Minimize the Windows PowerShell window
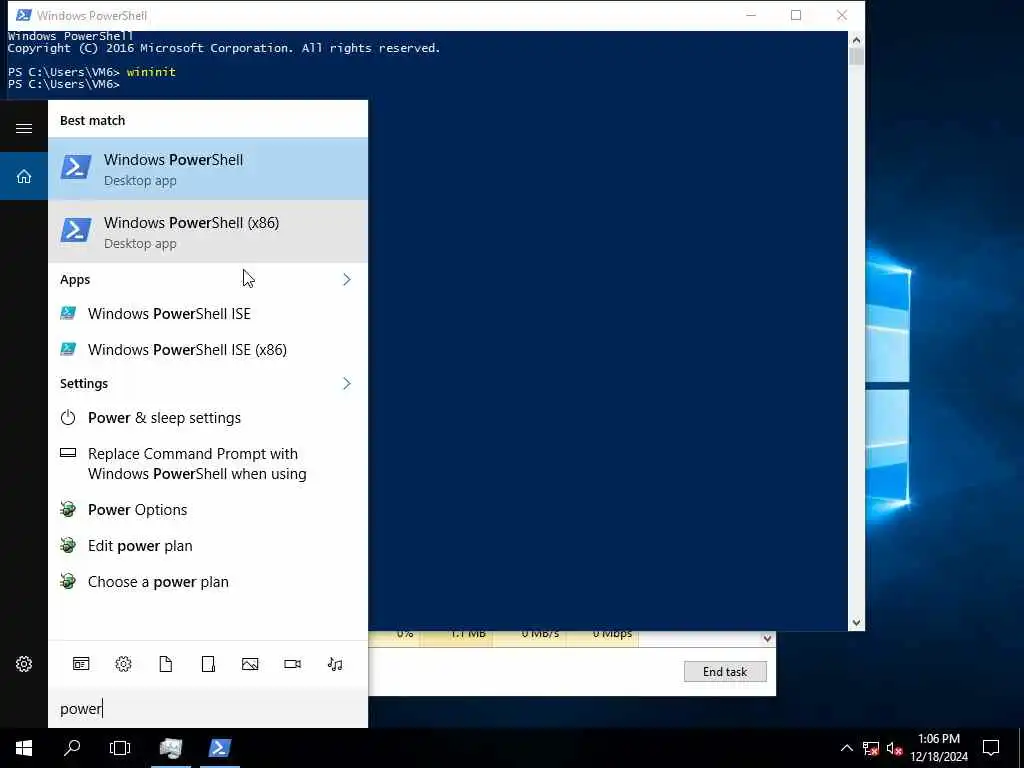The image size is (1024, 768). [751, 15]
